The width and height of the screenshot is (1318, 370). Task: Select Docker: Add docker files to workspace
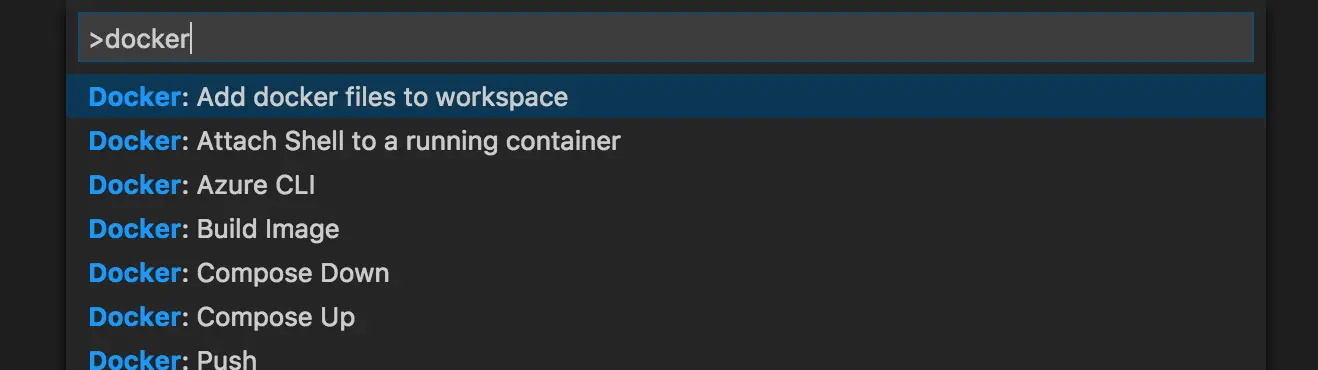666,97
